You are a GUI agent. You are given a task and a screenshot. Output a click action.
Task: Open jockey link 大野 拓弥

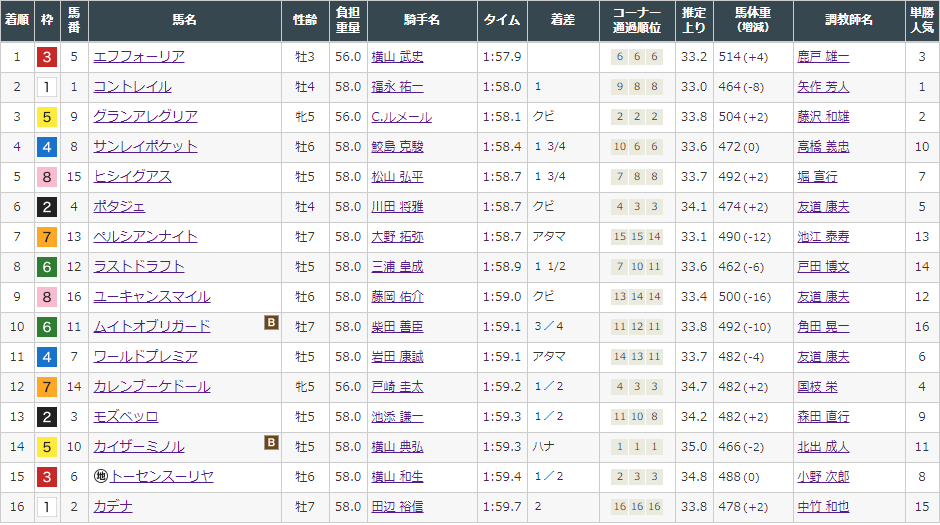(397, 236)
